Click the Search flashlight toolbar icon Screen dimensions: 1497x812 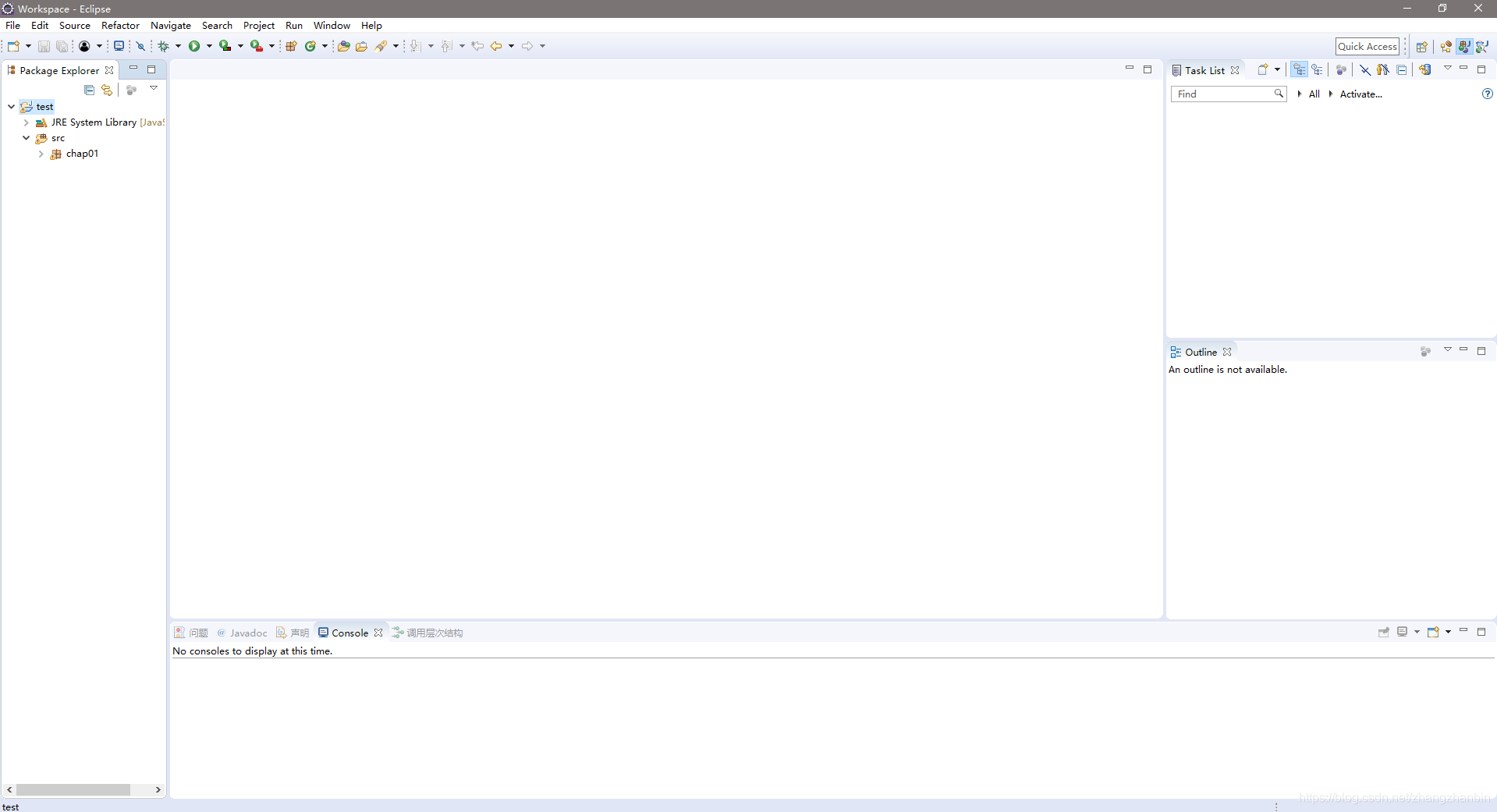(x=381, y=46)
